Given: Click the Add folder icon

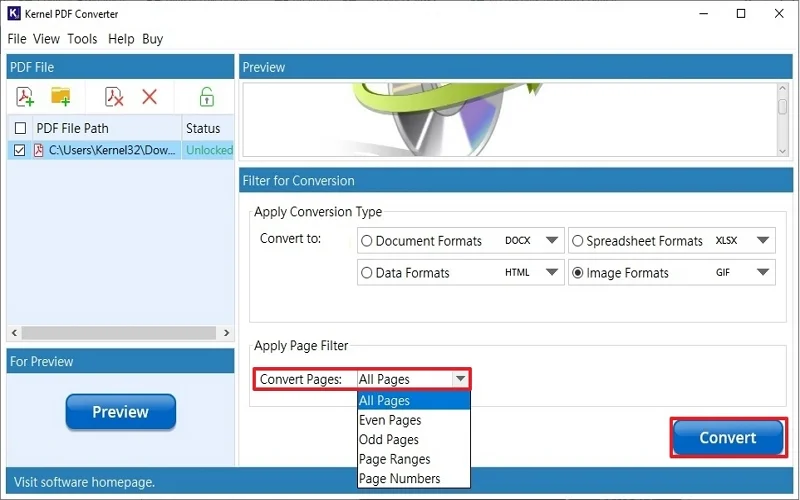Looking at the screenshot, I should click(x=61, y=96).
